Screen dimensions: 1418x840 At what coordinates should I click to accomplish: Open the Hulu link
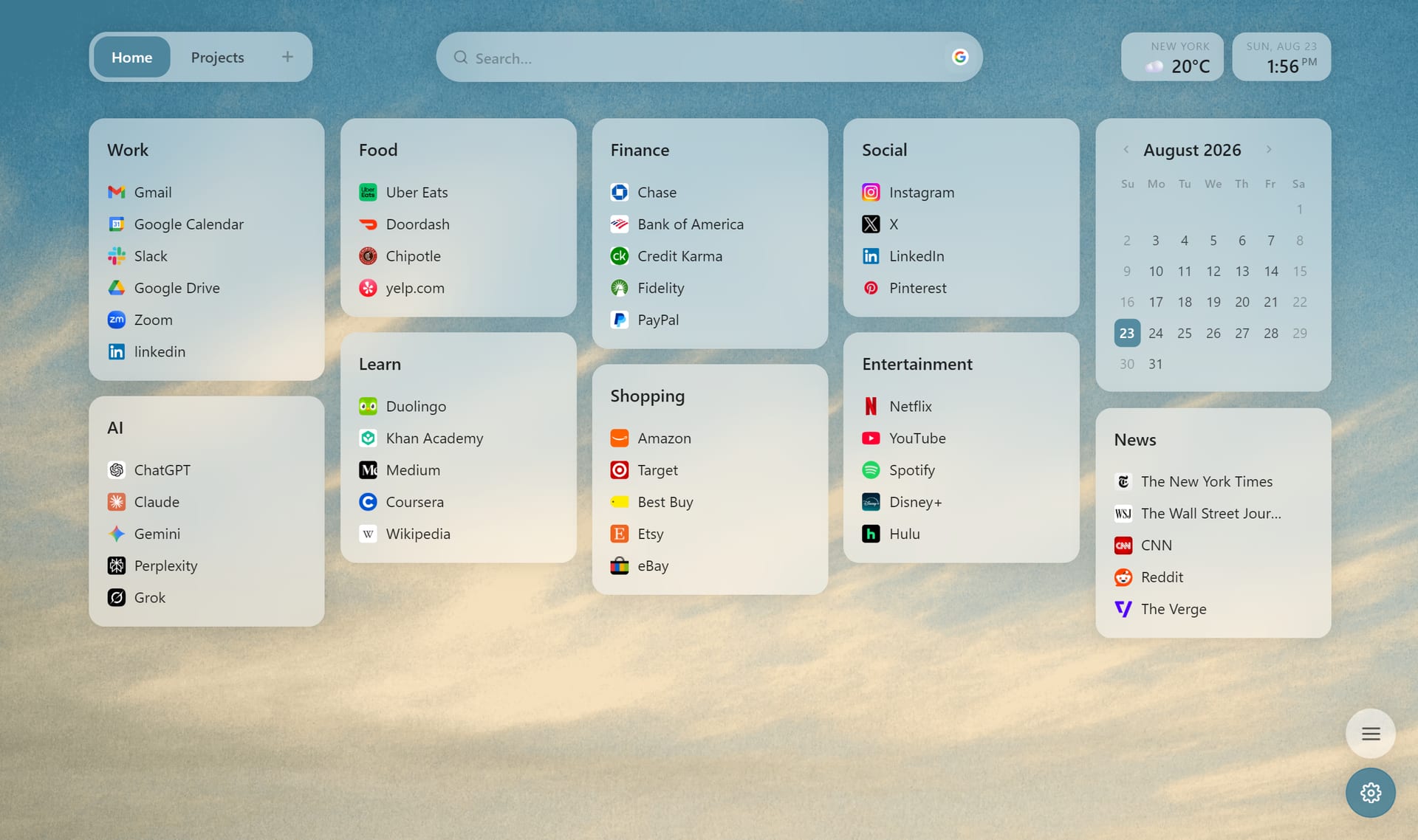pyautogui.click(x=891, y=534)
